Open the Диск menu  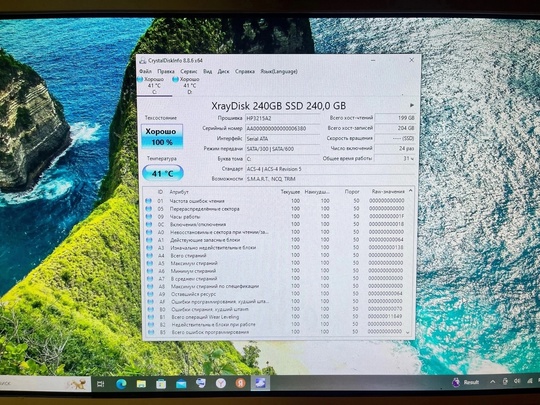223,71
